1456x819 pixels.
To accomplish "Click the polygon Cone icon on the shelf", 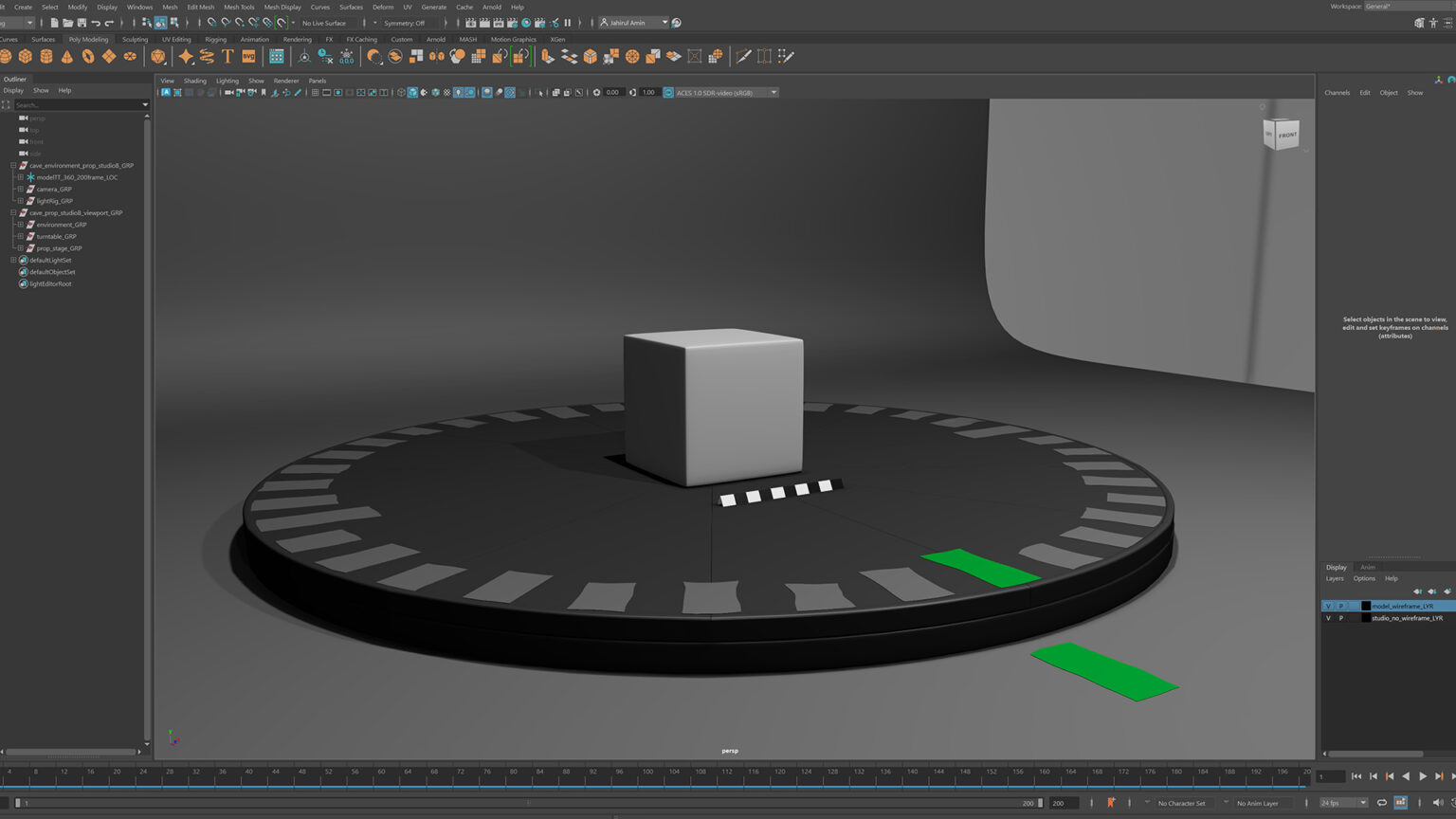I will 65,56.
